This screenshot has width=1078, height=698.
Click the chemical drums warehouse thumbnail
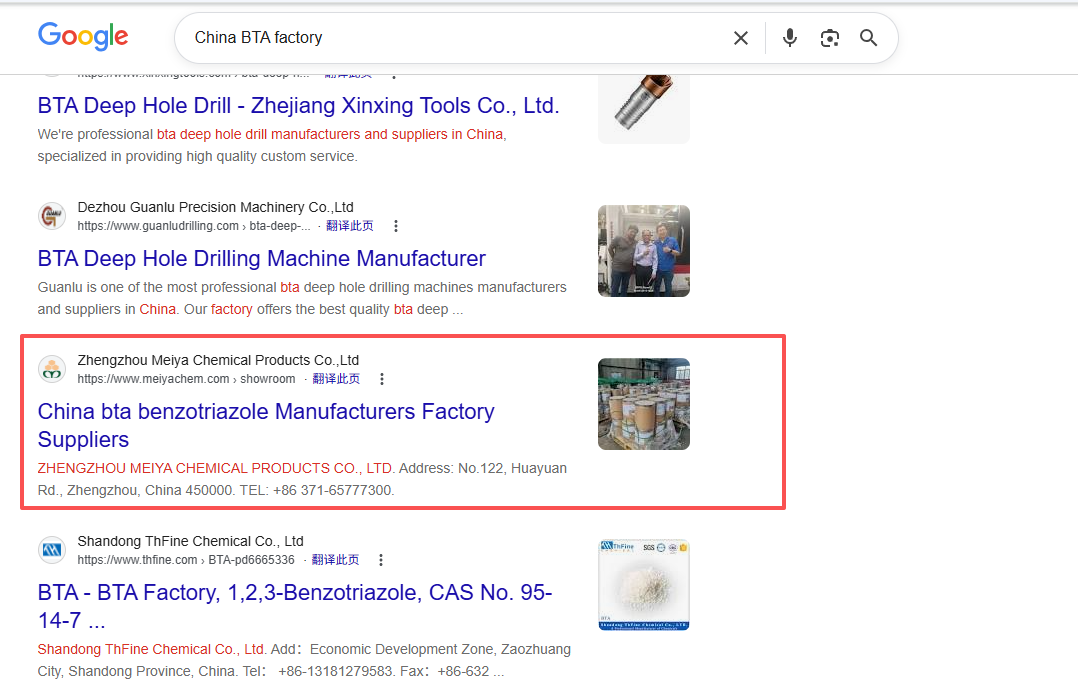pos(644,404)
